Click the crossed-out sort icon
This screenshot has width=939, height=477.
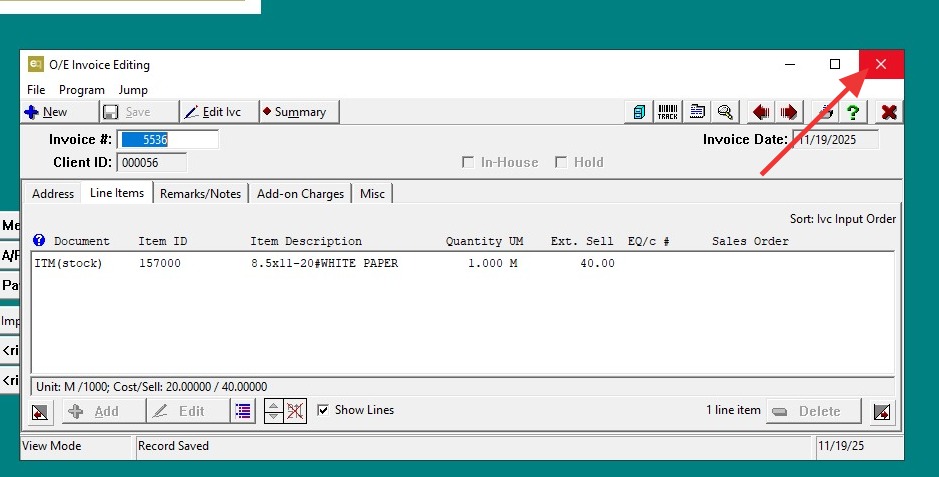click(x=295, y=411)
